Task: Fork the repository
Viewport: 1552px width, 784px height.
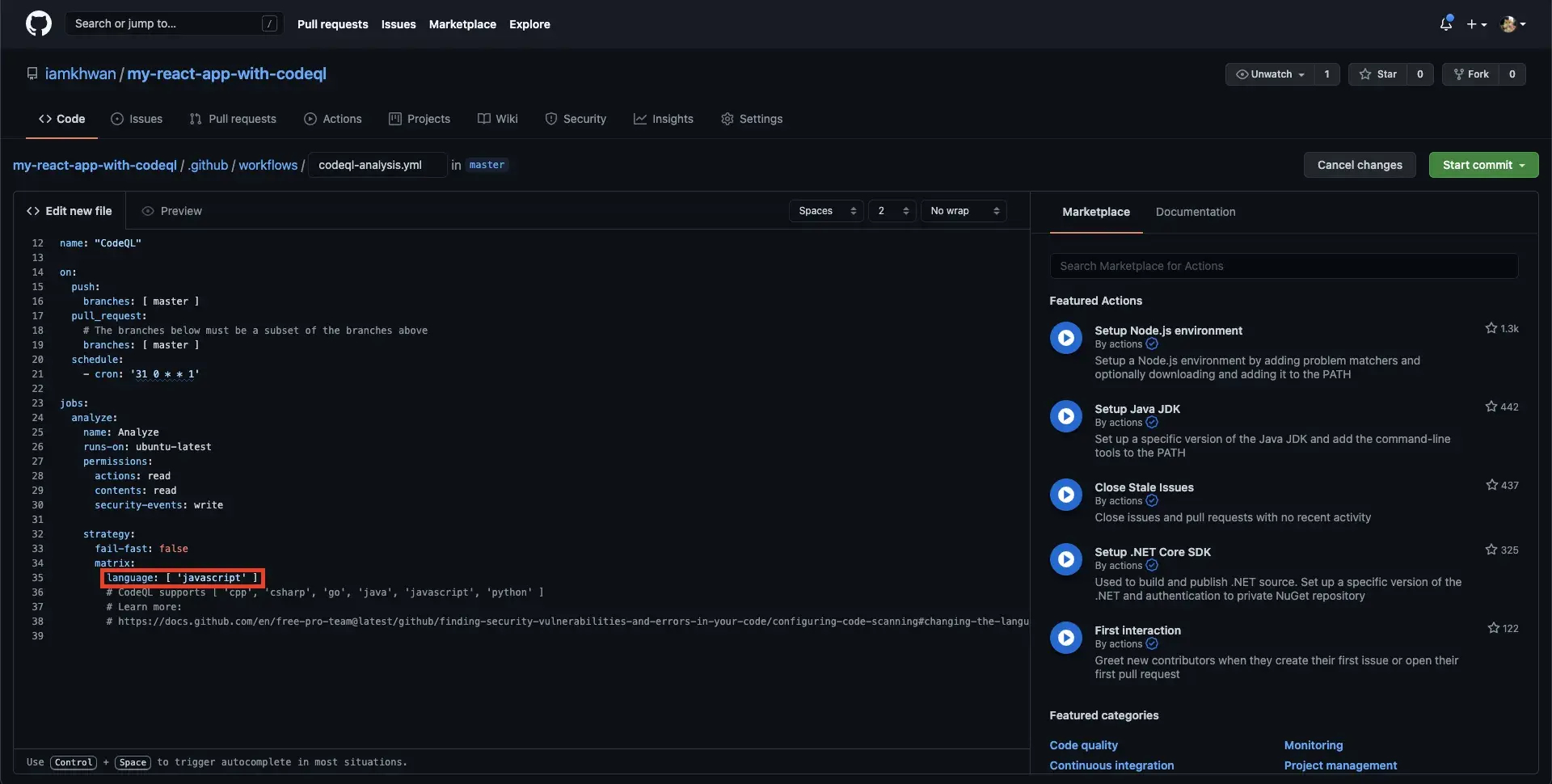Action: 1470,74
